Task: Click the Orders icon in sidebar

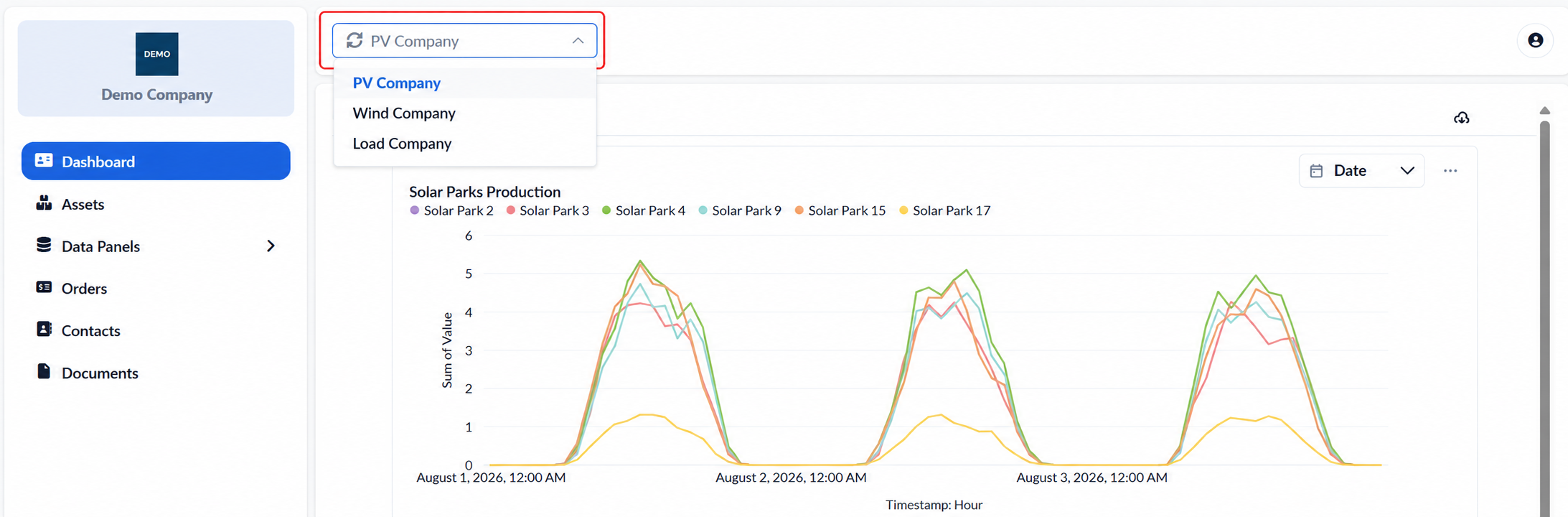Action: coord(44,287)
